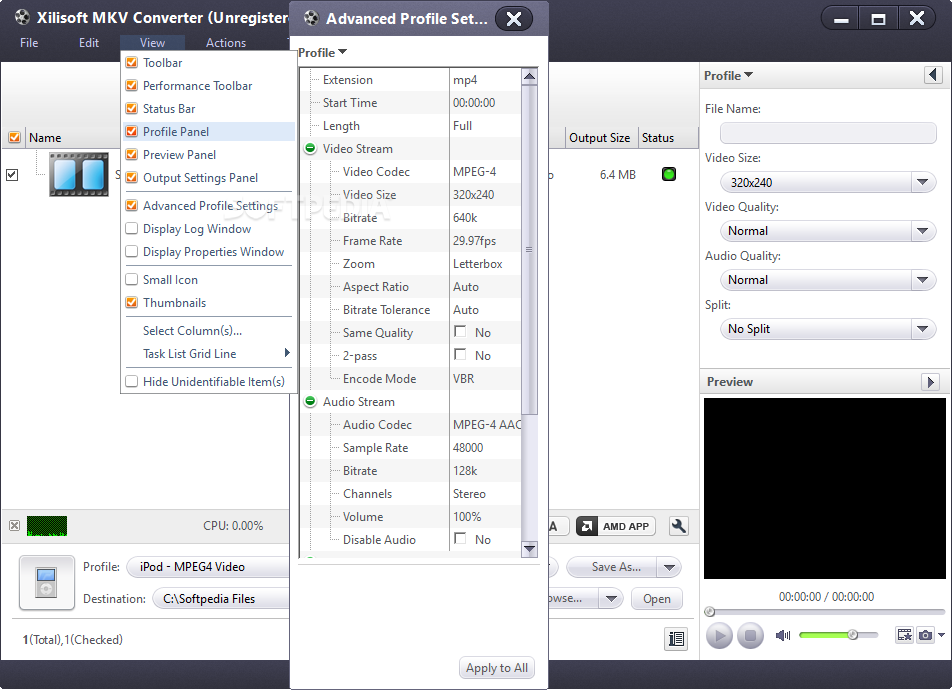Open the Save As arrow dropdown
The image size is (952, 690).
pos(669,567)
